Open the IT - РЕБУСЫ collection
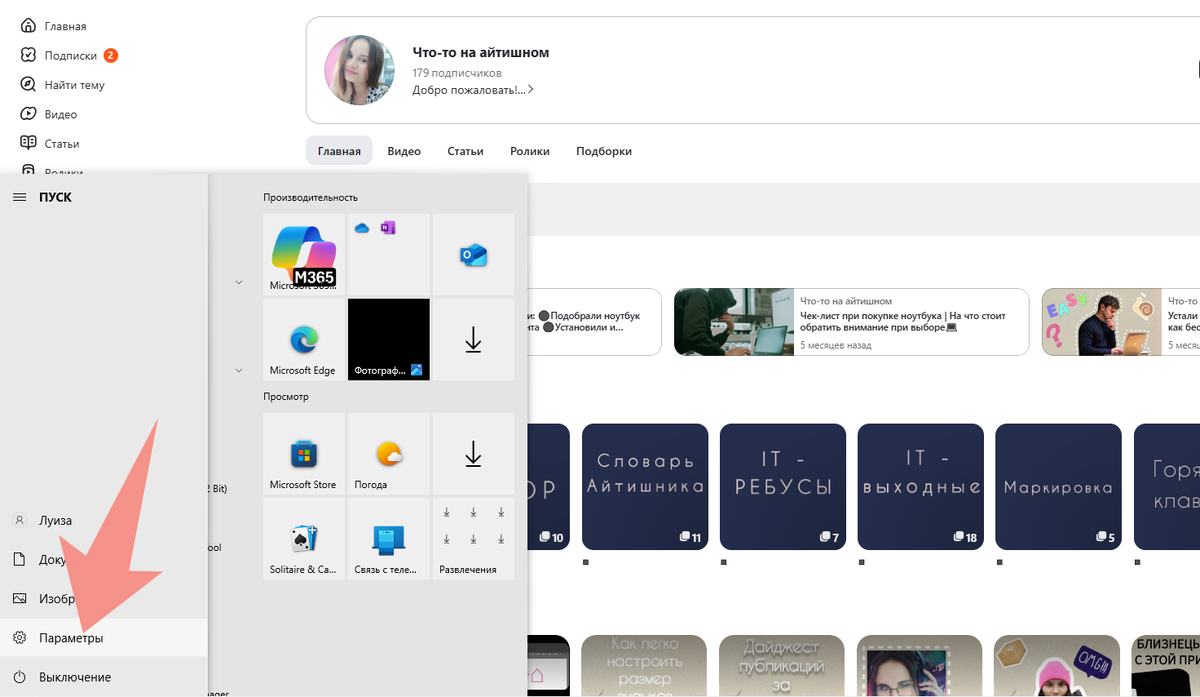The image size is (1200, 697). pyautogui.click(x=783, y=487)
